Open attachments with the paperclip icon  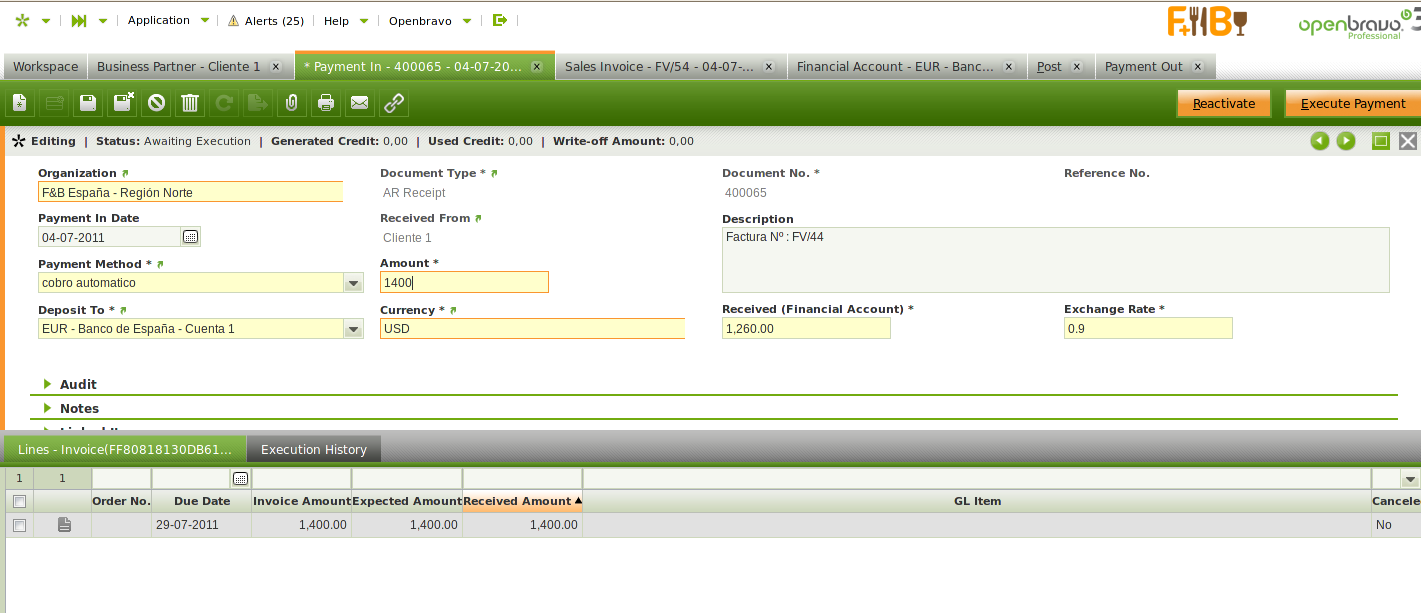coord(291,102)
